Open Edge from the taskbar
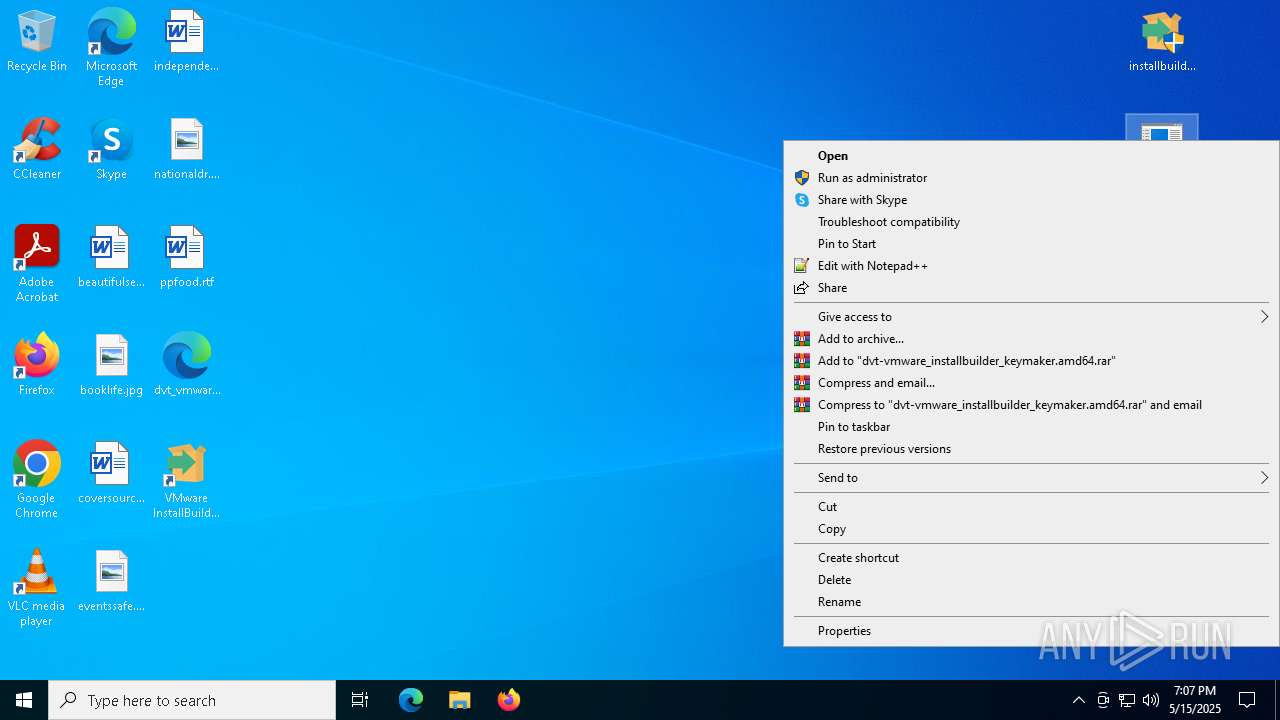 tap(411, 700)
